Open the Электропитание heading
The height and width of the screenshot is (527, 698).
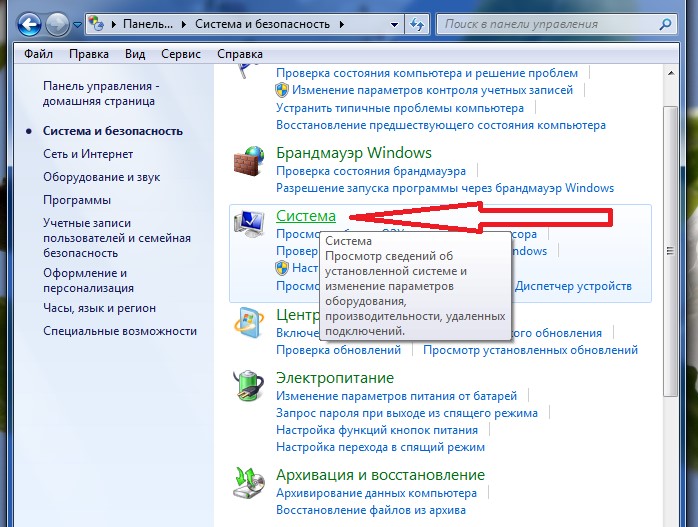[x=335, y=378]
